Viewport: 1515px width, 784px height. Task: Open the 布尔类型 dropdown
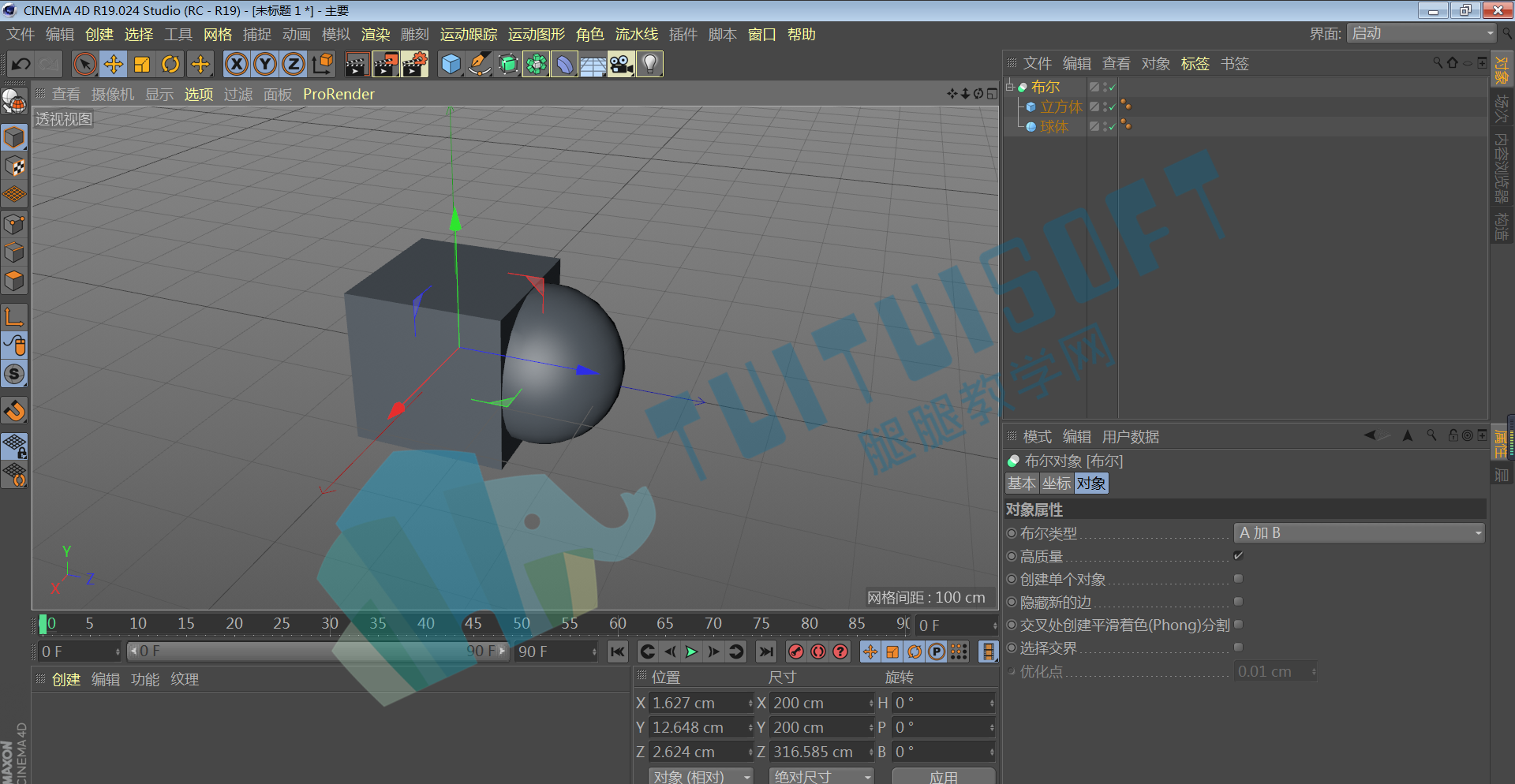point(1360,533)
